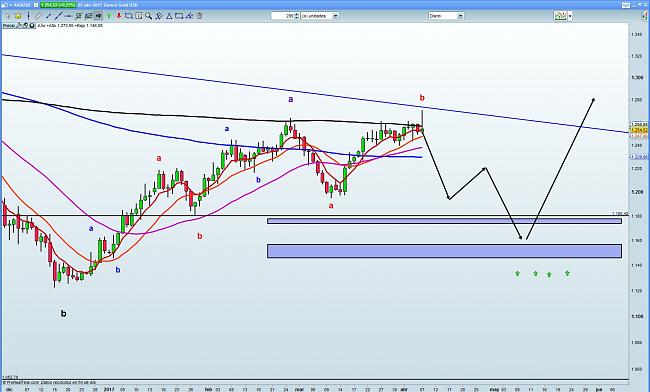
Task: Click the chart style icon
Action: [561, 16]
